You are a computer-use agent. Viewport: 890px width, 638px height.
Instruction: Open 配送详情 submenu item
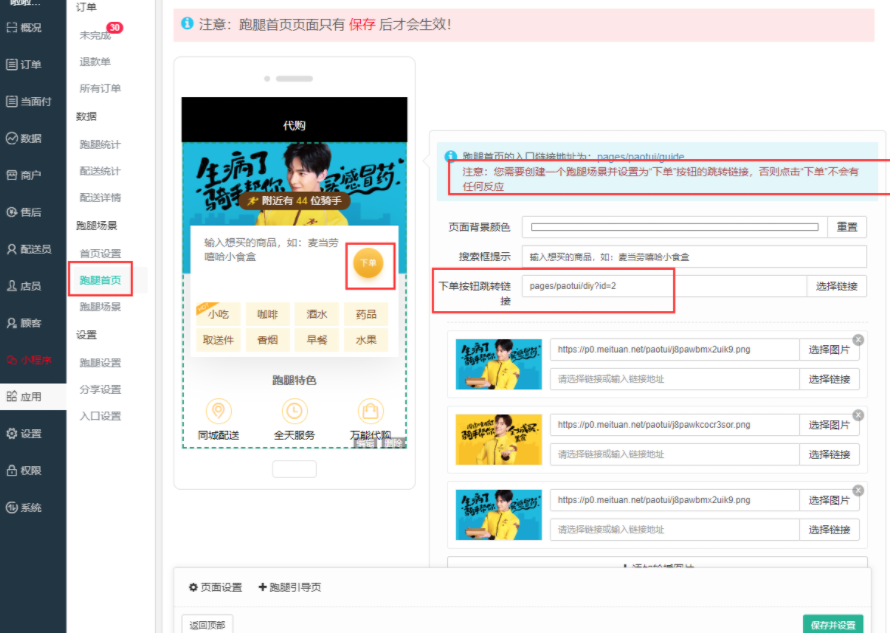tap(100, 198)
